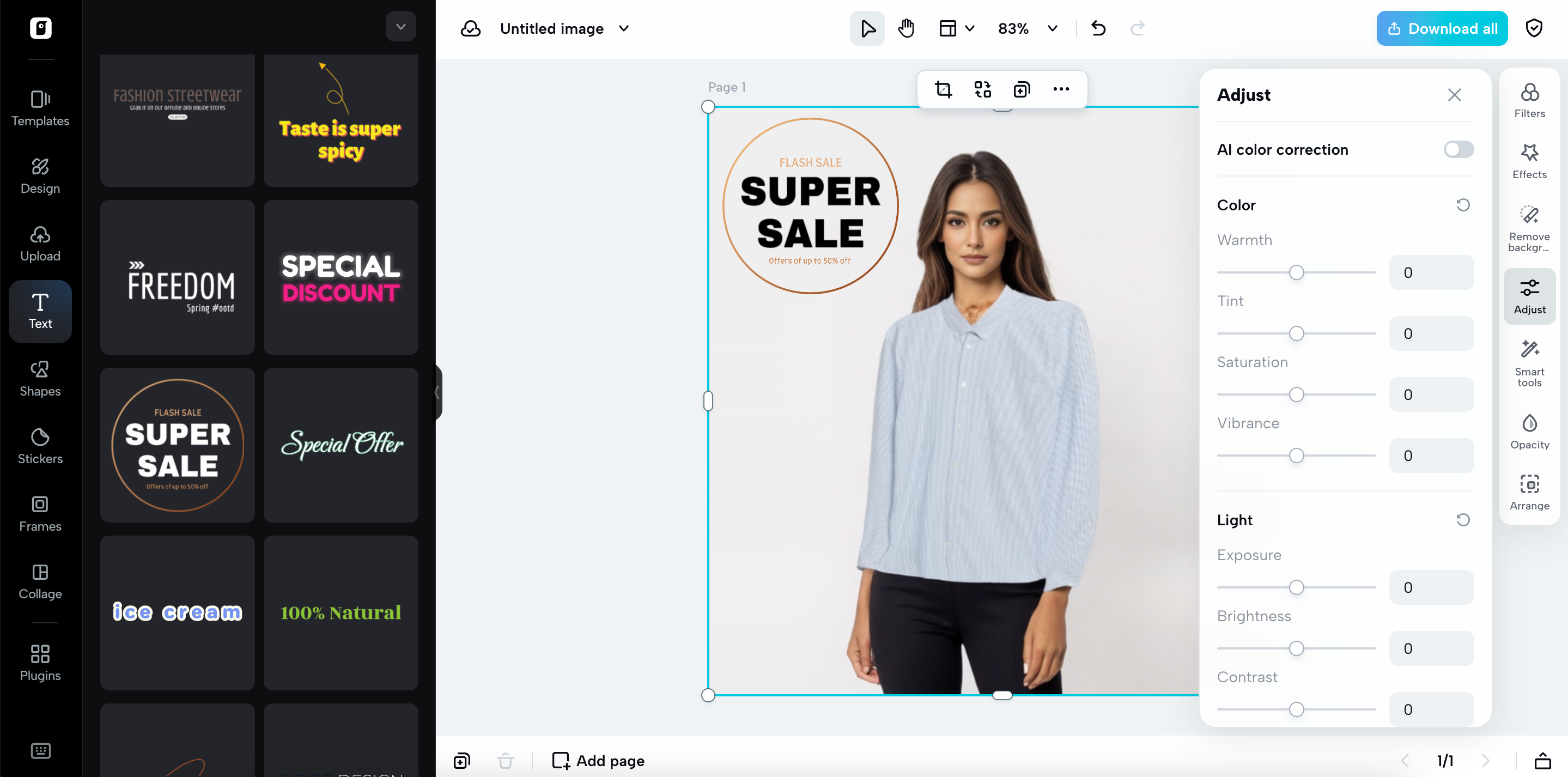Select the hand pan tool
This screenshot has width=1568, height=777.
(x=907, y=29)
